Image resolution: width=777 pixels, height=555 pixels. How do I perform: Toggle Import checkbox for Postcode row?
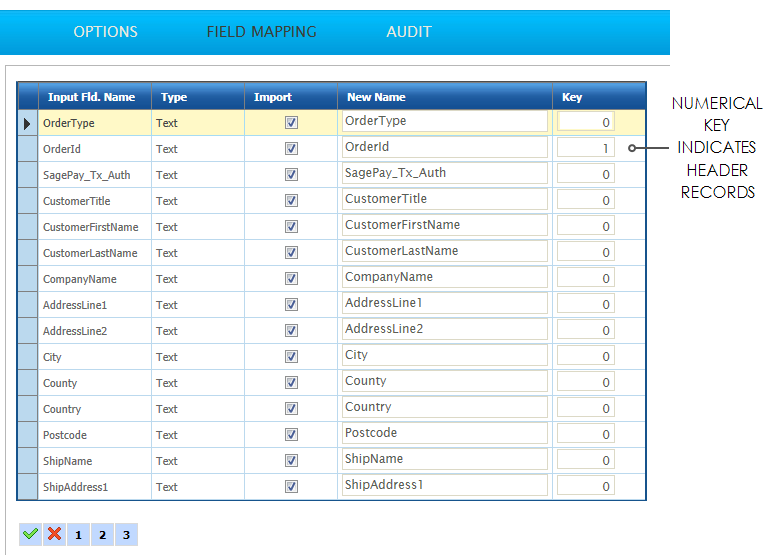click(291, 435)
